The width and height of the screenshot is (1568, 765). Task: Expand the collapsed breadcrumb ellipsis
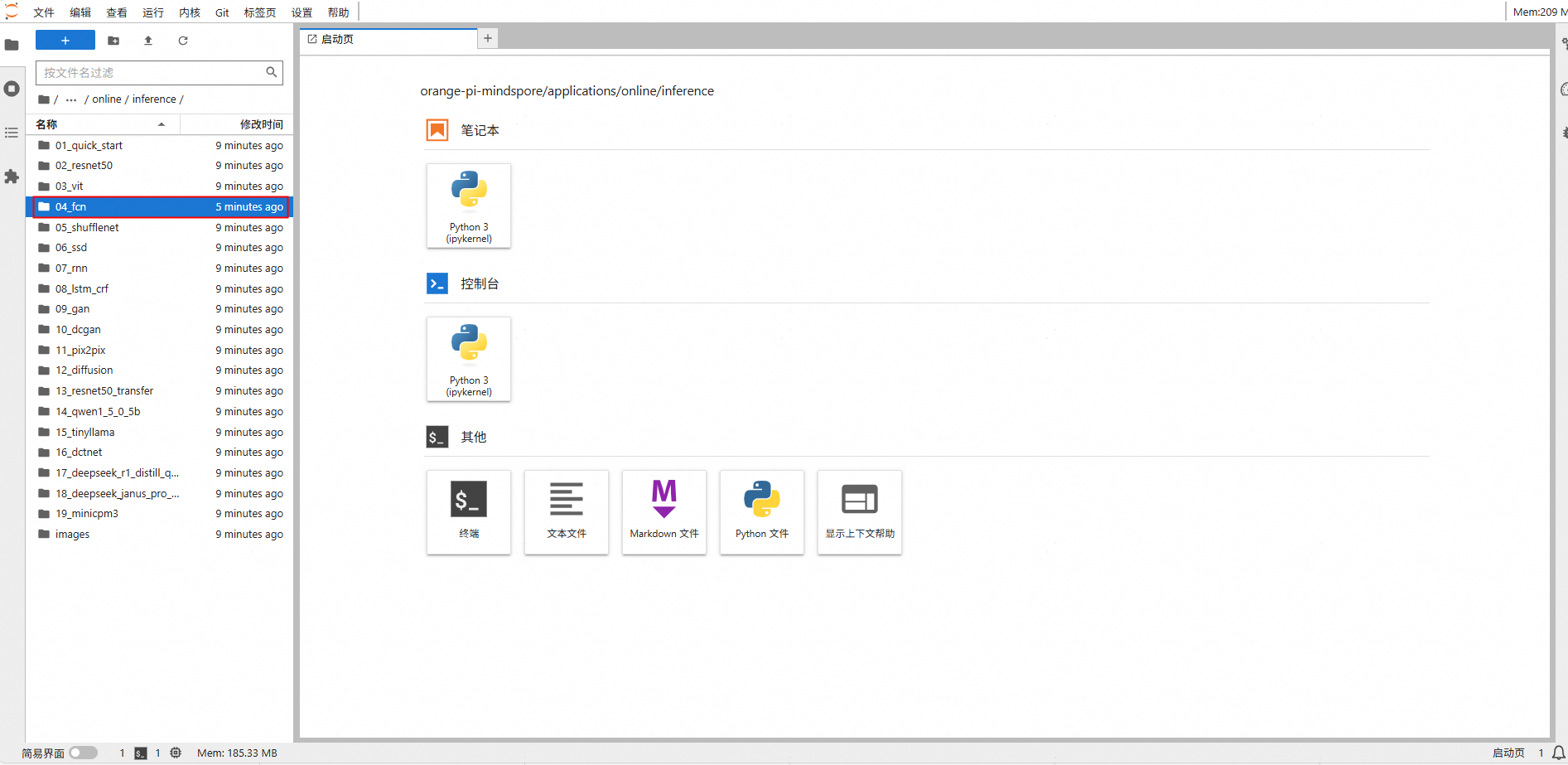71,99
